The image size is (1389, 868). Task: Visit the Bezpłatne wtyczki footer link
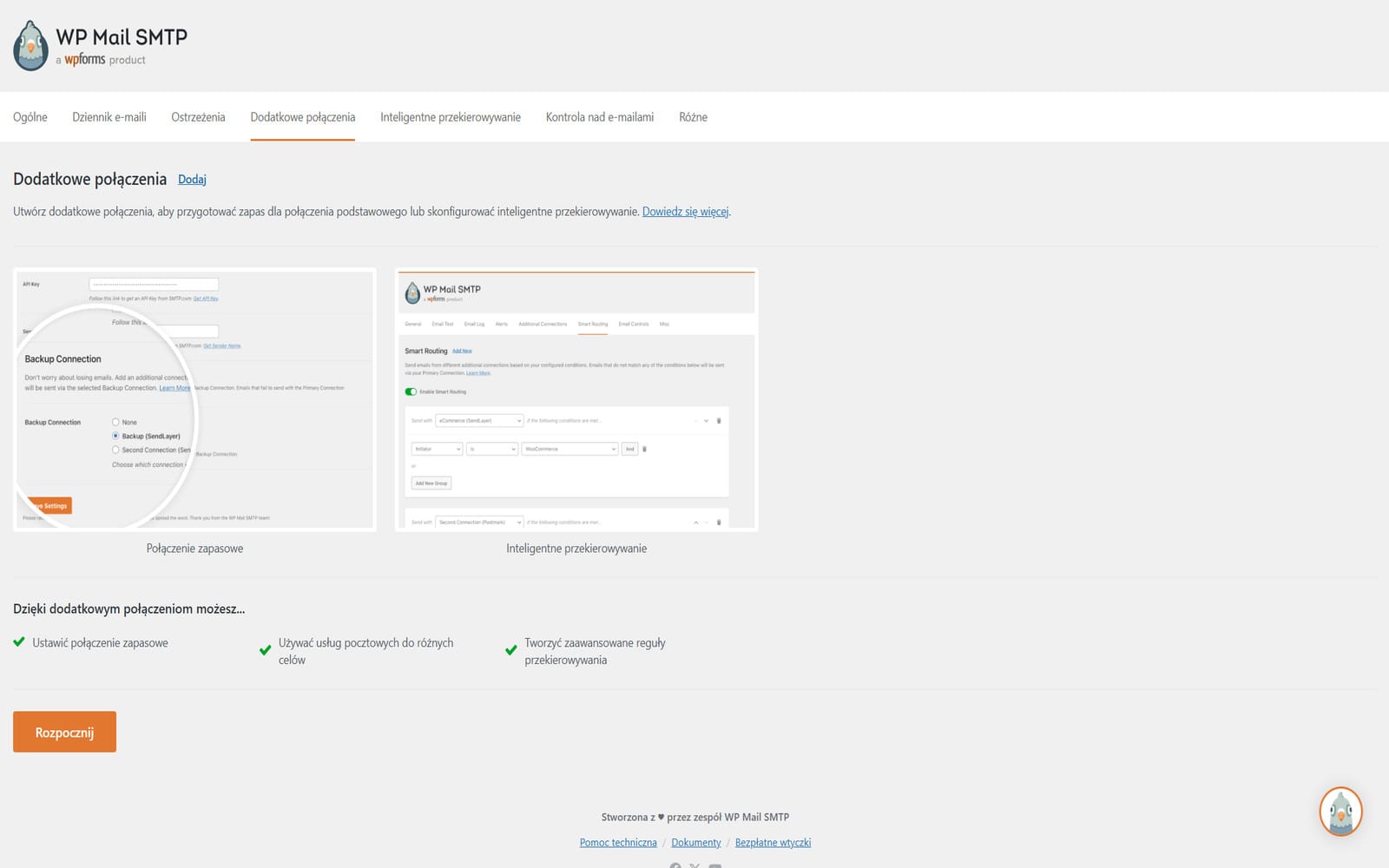coord(773,843)
